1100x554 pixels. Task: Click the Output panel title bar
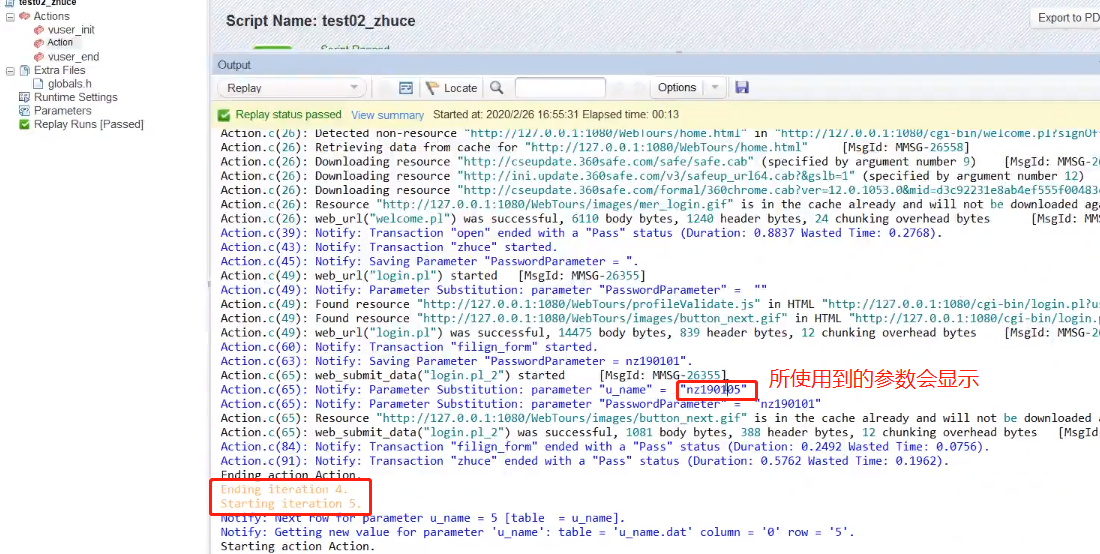point(656,65)
